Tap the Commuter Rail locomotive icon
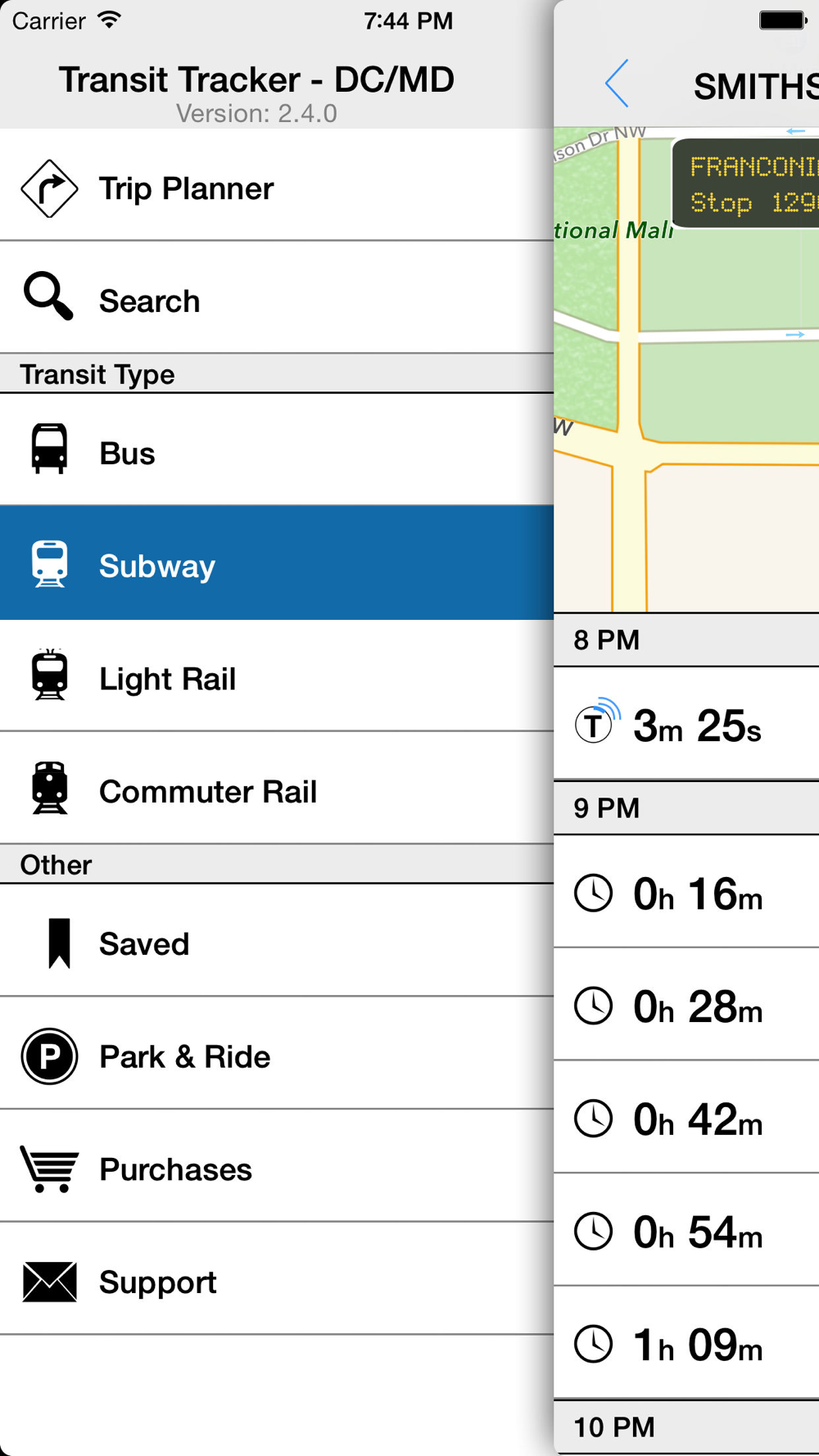This screenshot has width=819, height=1456. tap(49, 788)
